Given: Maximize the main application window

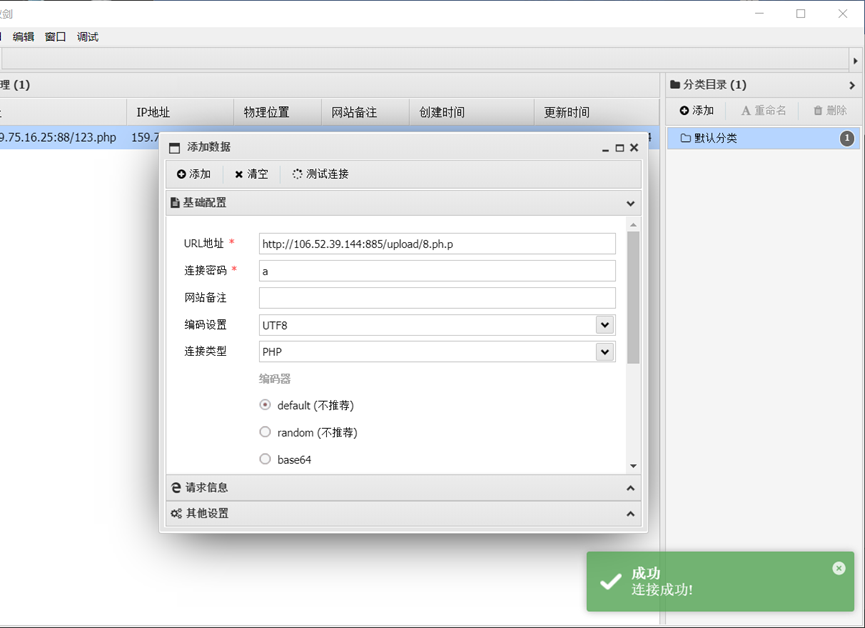Looking at the screenshot, I should pos(800,13).
